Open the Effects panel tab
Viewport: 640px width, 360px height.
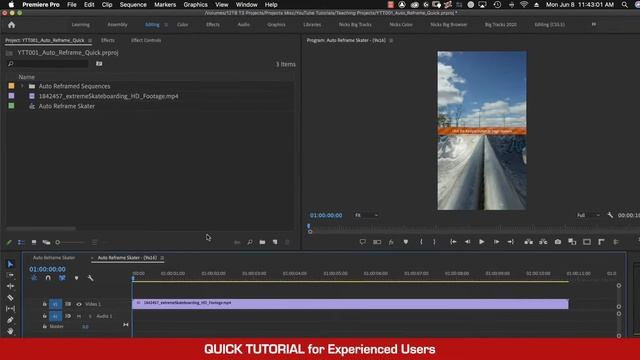[x=108, y=40]
